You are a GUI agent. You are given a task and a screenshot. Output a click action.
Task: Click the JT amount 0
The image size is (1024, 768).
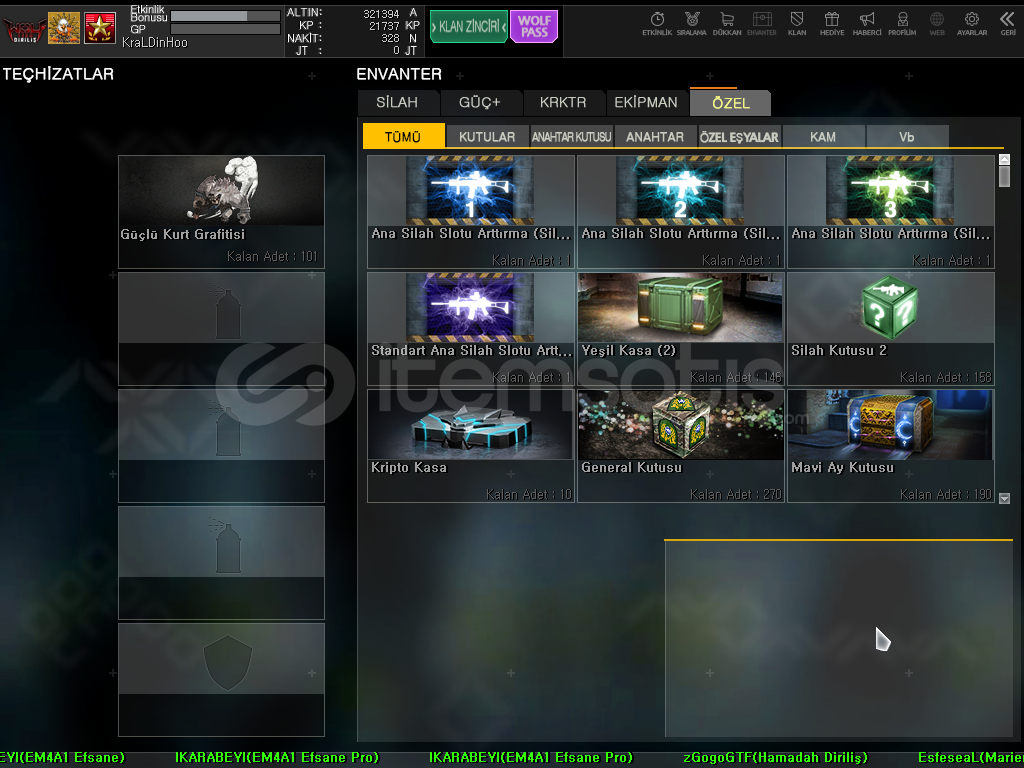[396, 50]
